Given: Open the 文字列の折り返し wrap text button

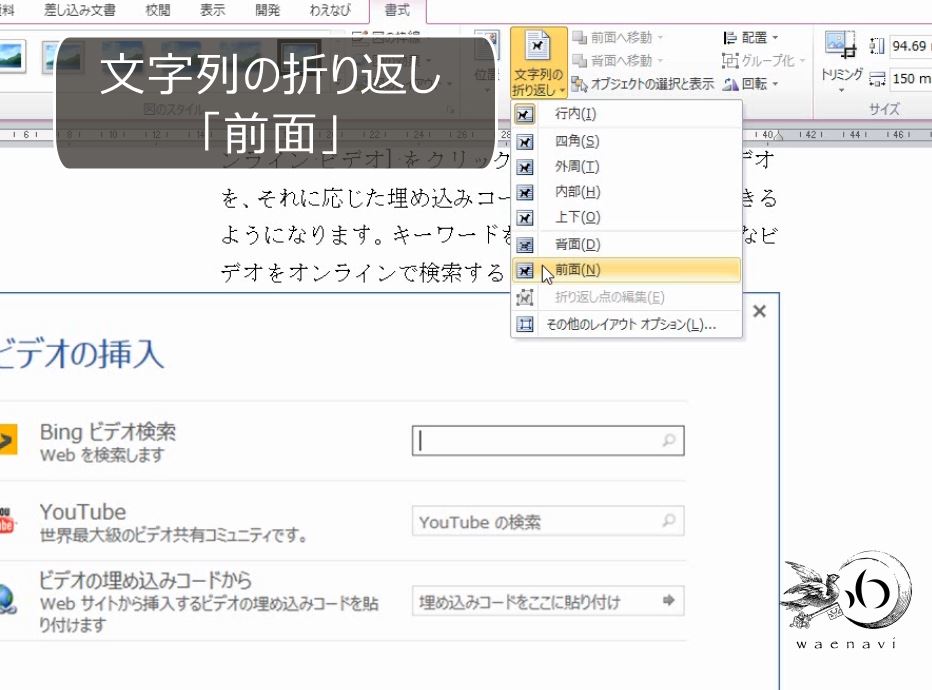Looking at the screenshot, I should 539,63.
